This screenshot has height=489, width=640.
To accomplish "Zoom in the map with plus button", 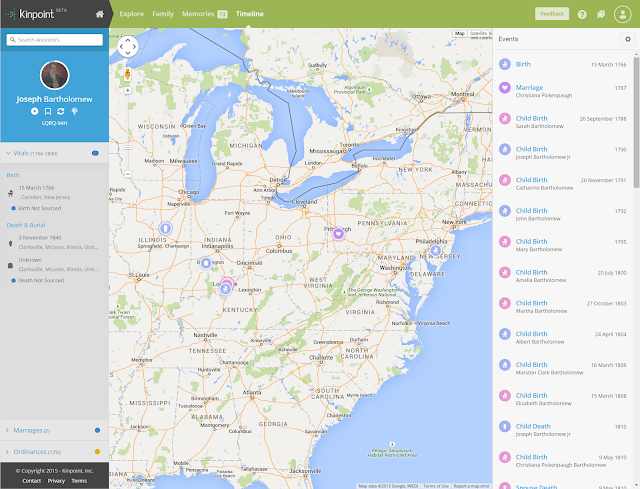I will [x=128, y=91].
